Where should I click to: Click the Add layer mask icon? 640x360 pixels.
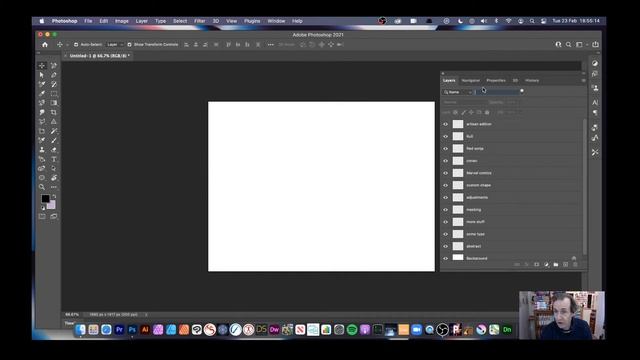[x=536, y=264]
